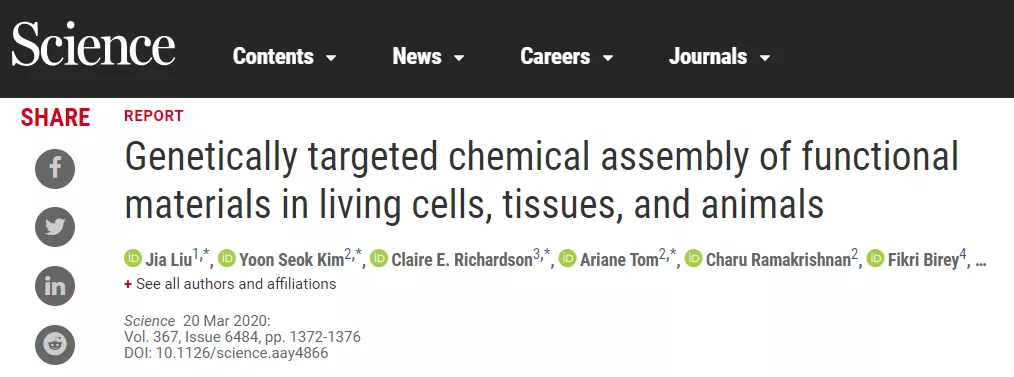Share the article on Twitter
1014x377 pixels.
click(x=55, y=227)
